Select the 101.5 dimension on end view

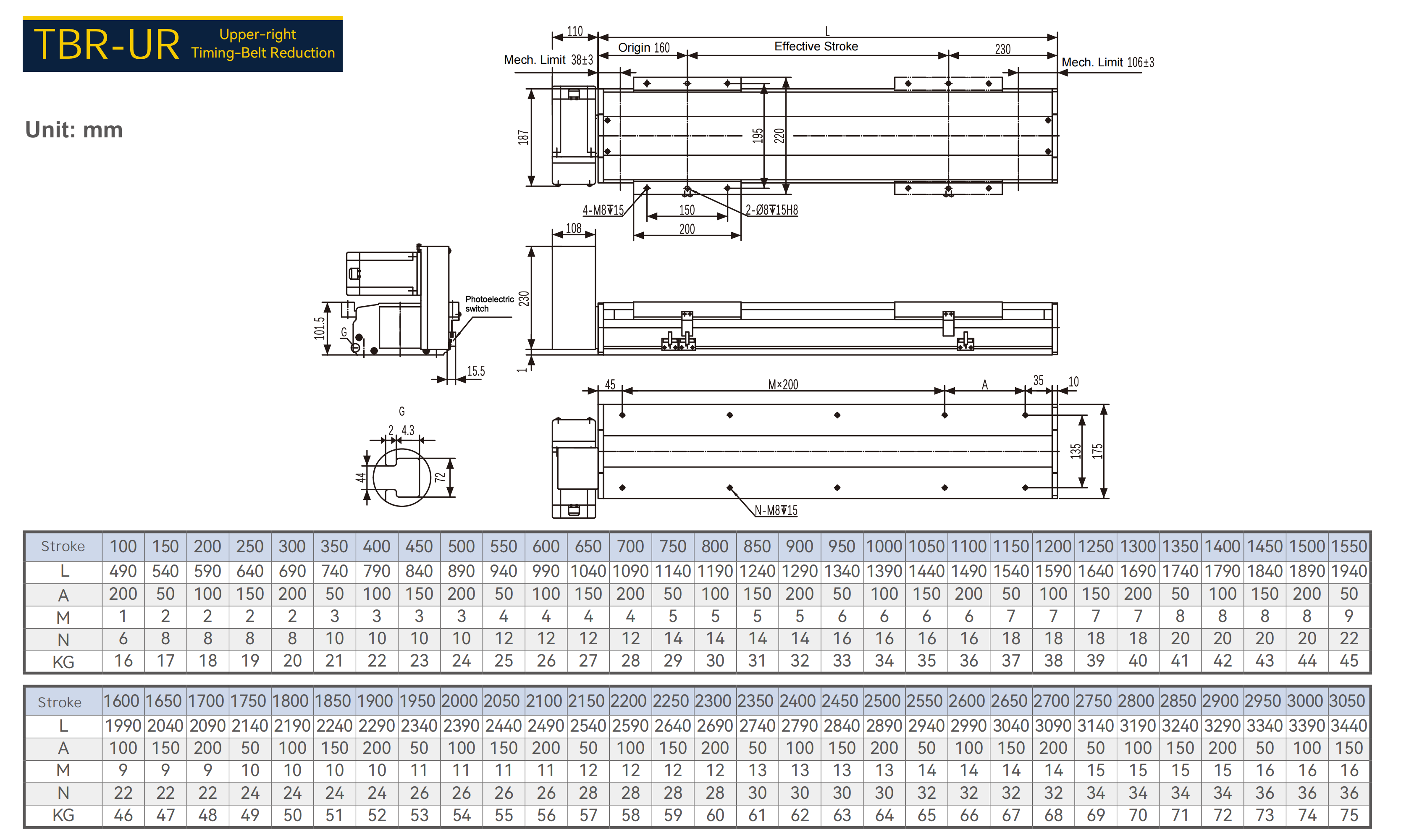pos(320,328)
